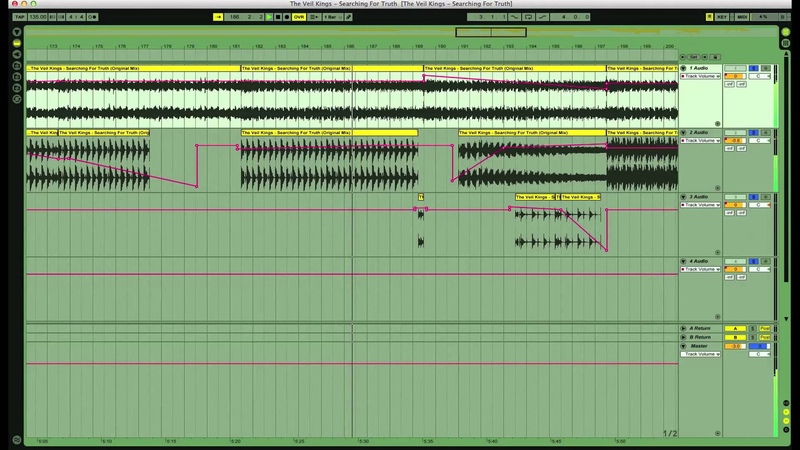Screen dimensions: 800x450
Task: Click the Next Locator button
Action: [x=705, y=57]
